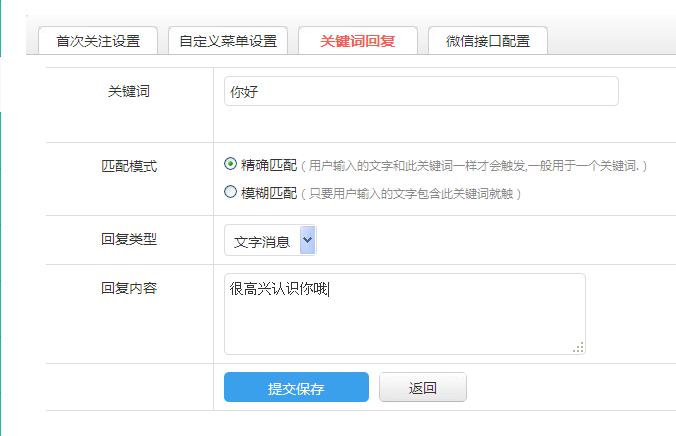Click the grey hint text beside 精确匹配
This screenshot has width=676, height=436.
[478, 166]
